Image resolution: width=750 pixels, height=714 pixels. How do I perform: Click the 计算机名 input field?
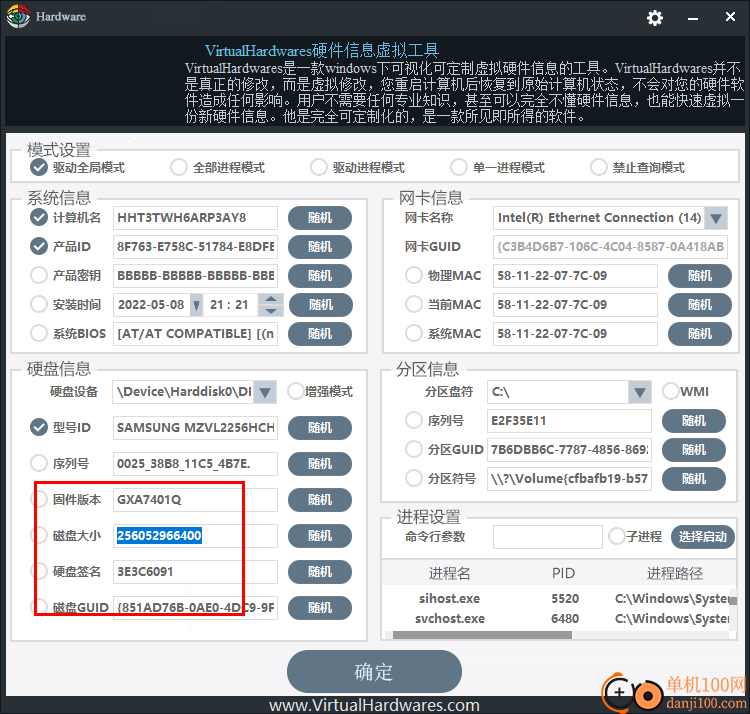tap(195, 218)
